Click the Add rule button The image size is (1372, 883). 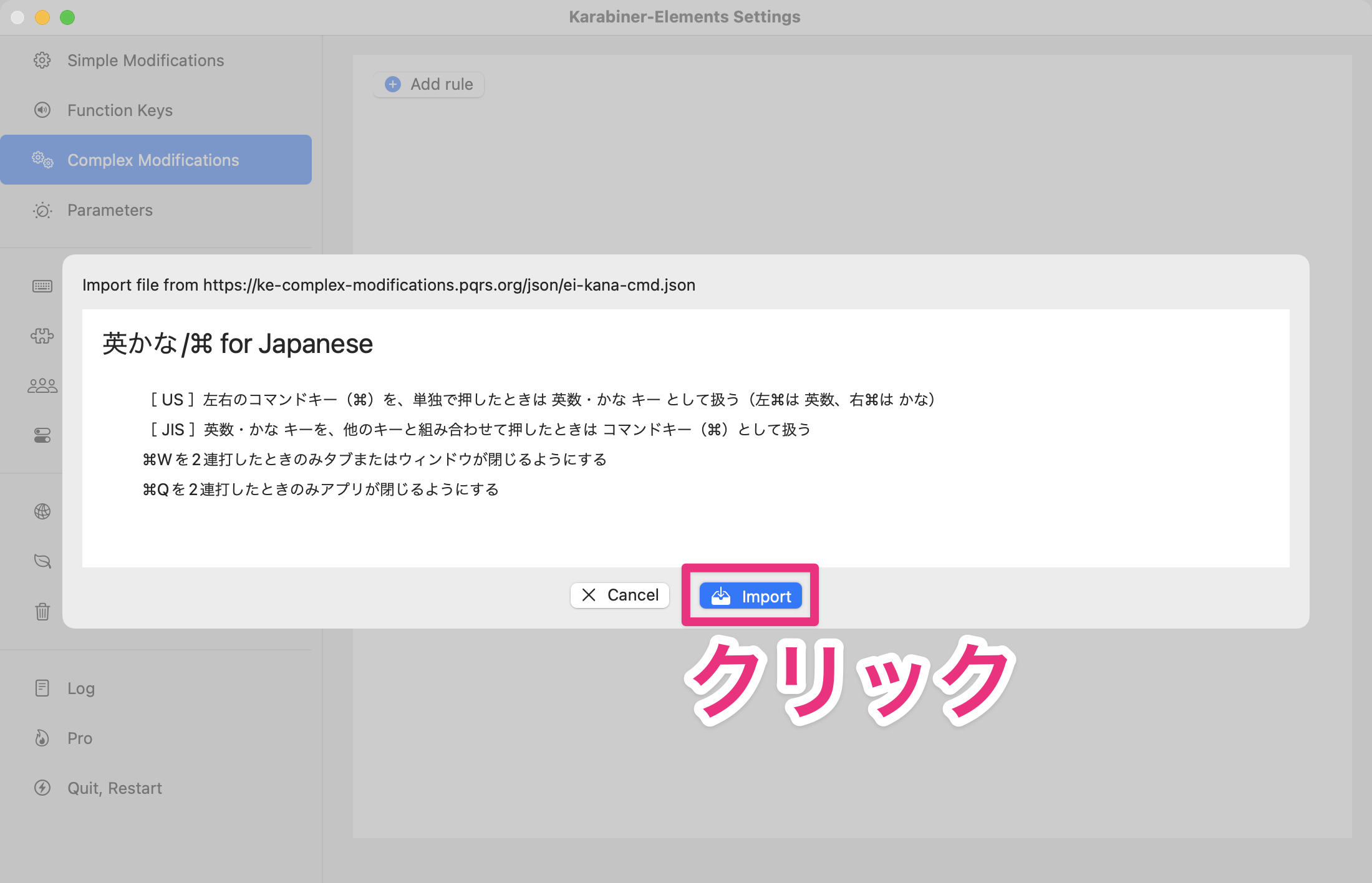[428, 84]
